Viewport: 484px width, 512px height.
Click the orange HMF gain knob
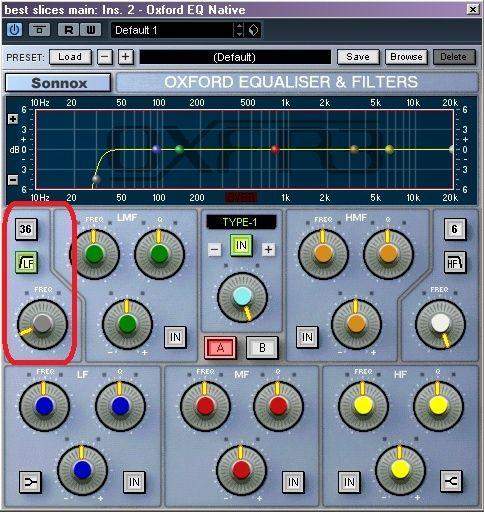click(x=356, y=324)
